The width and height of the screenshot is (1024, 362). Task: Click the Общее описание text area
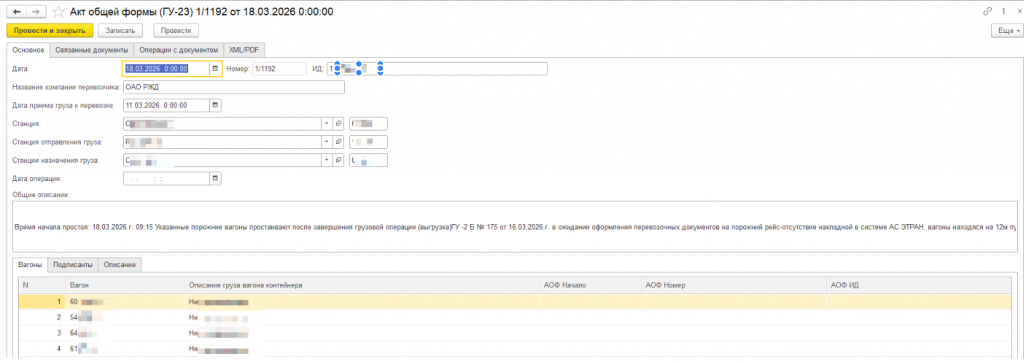click(515, 227)
